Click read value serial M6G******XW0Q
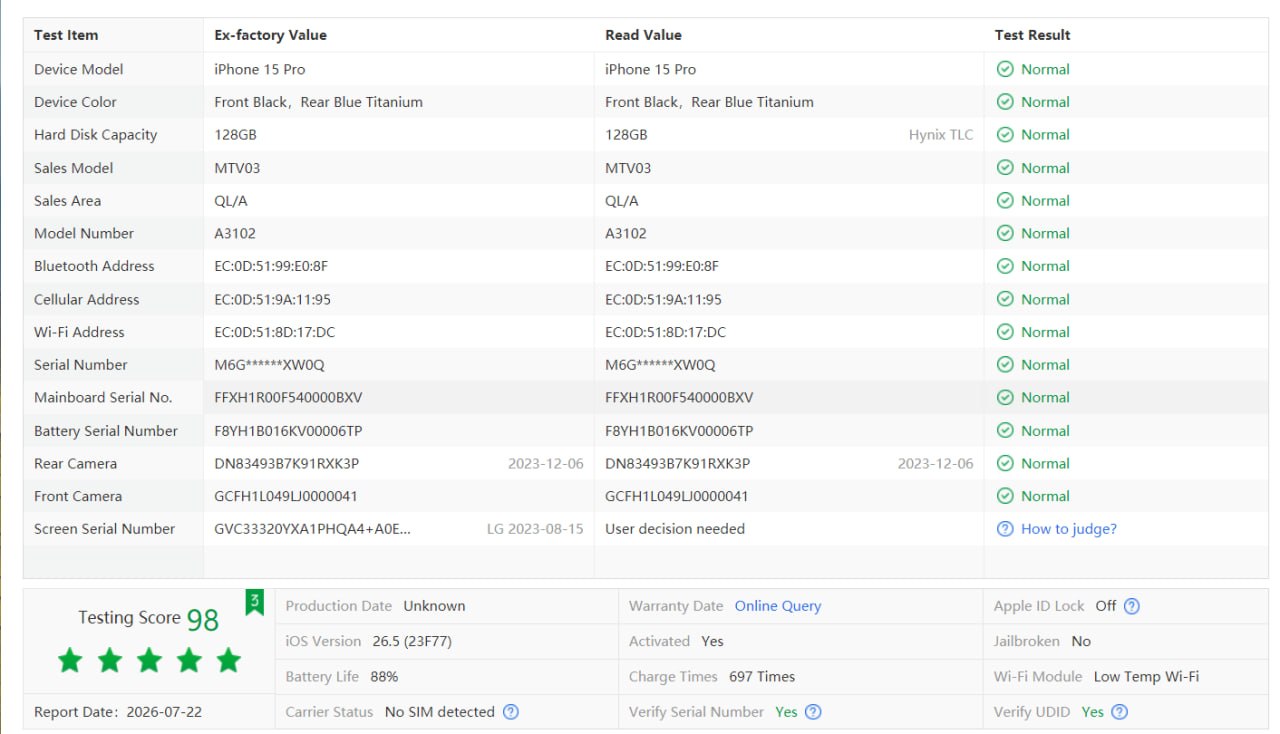 pyautogui.click(x=660, y=365)
